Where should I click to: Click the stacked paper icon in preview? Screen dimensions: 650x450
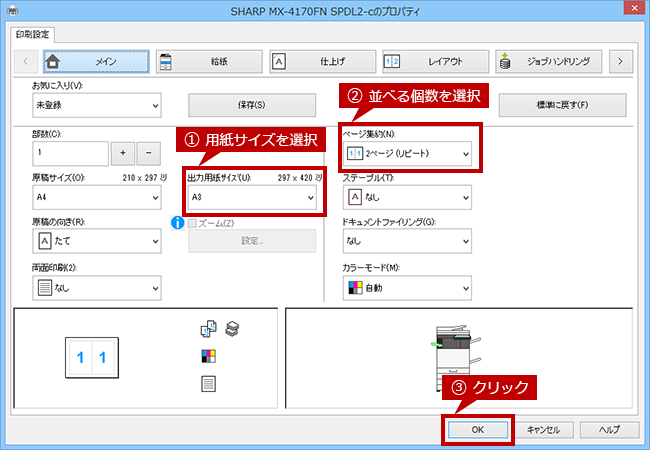point(232,329)
